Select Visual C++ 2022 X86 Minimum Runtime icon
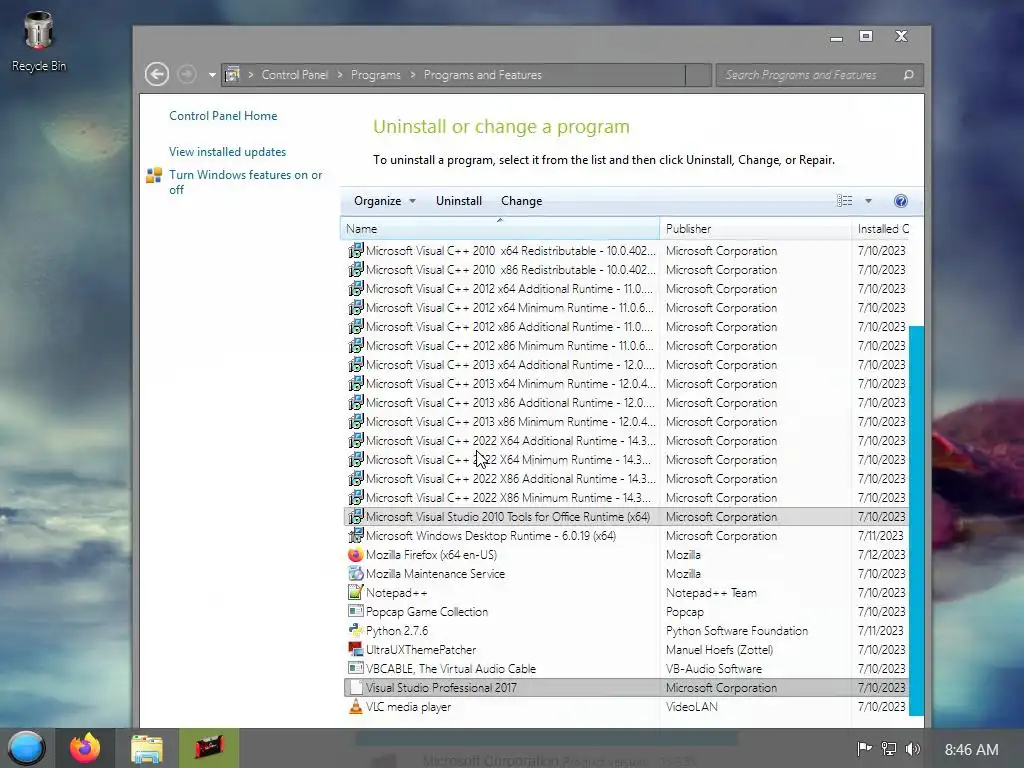1024x768 pixels. pos(356,498)
